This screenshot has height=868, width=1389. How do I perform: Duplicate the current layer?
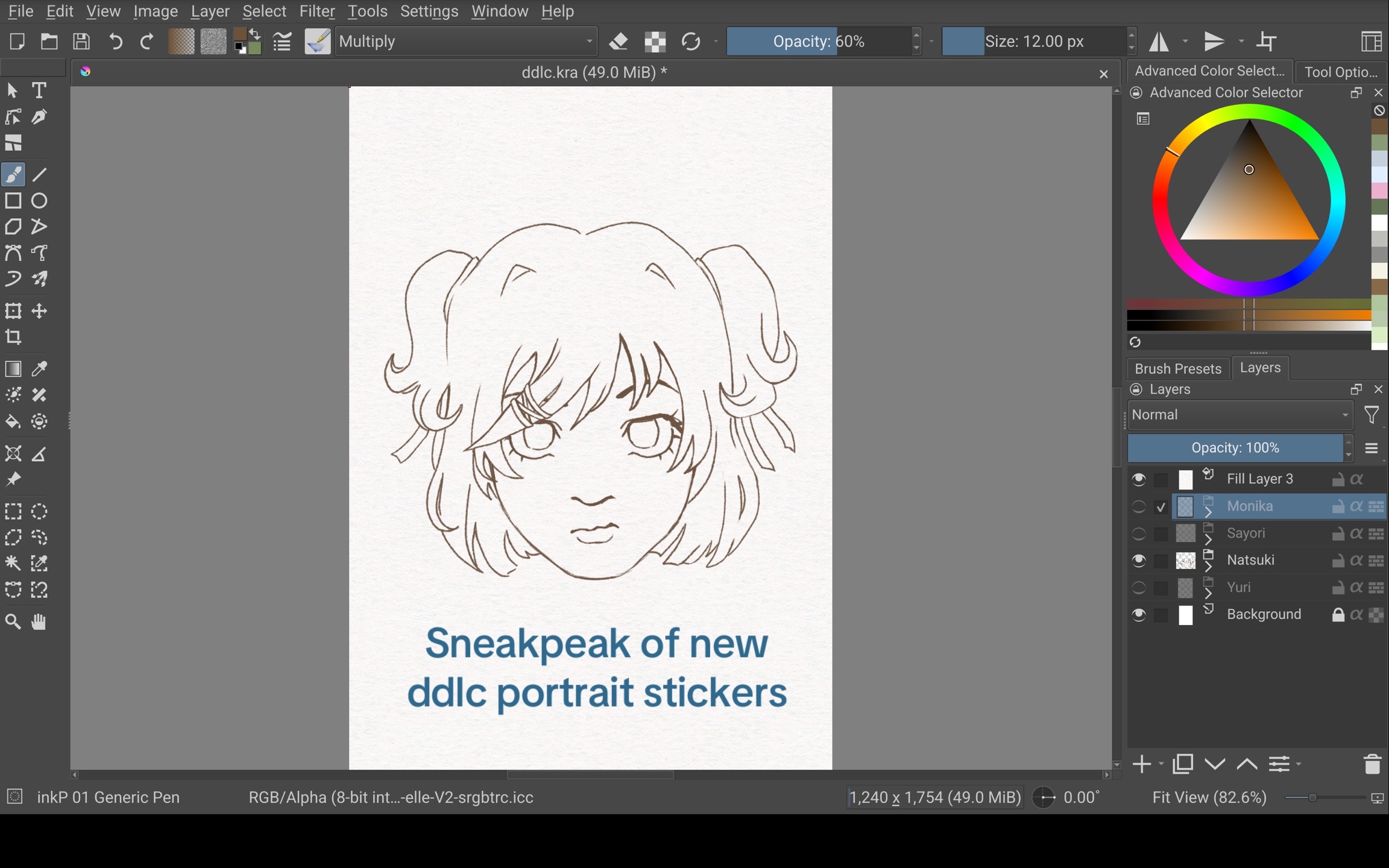click(x=1183, y=764)
